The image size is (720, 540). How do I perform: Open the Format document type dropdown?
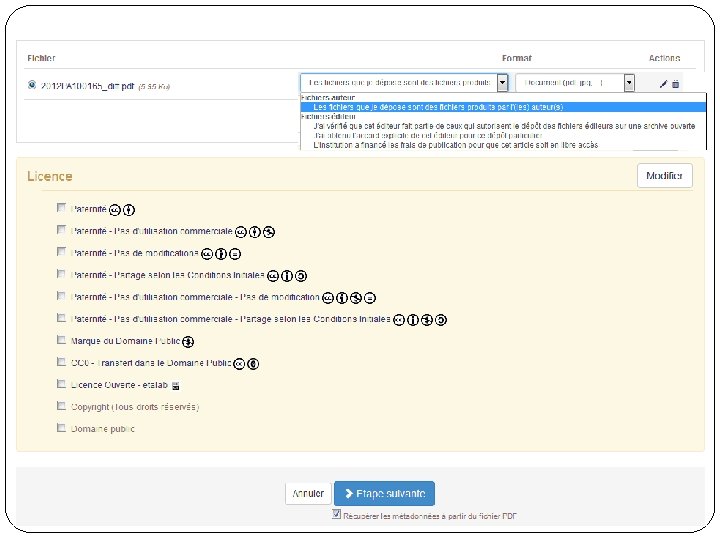[x=575, y=83]
